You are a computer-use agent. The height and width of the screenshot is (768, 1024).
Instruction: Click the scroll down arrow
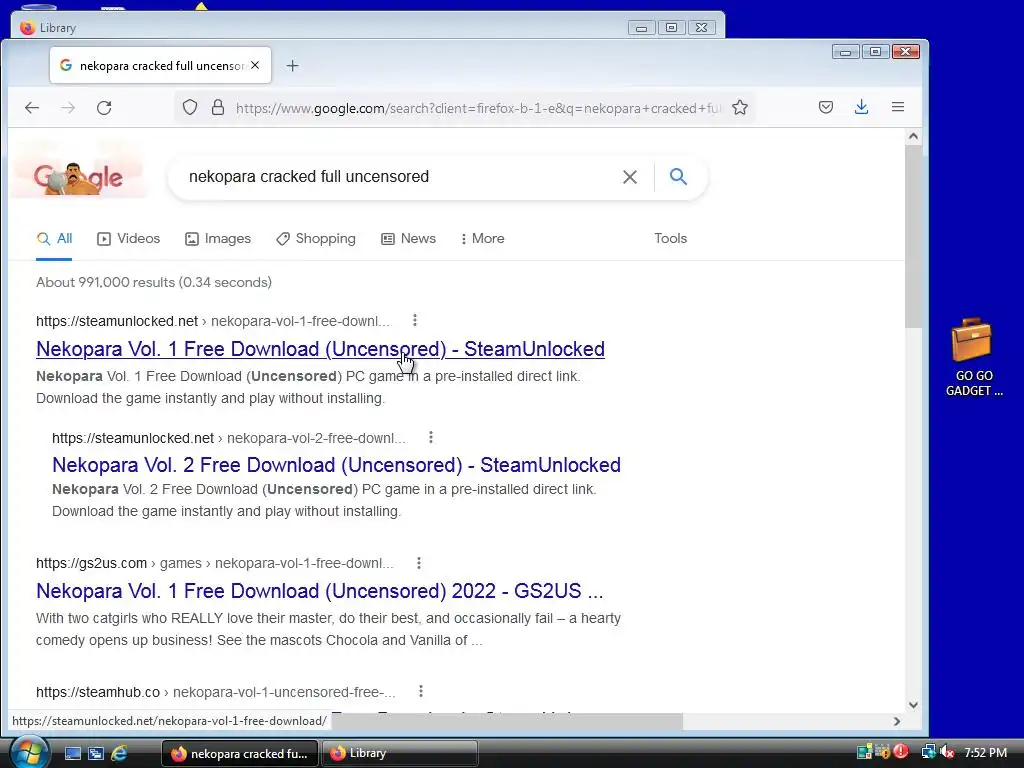913,705
